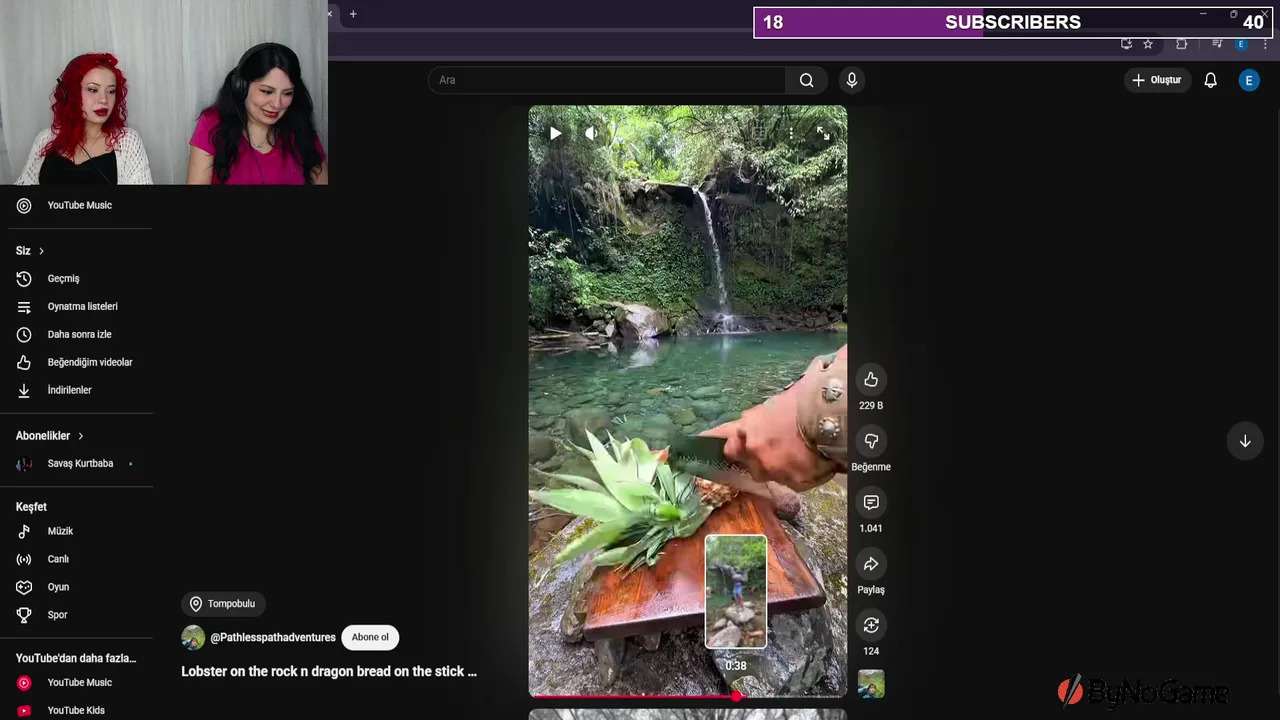Viewport: 1280px width, 720px height.
Task: Click the 'YouTube'dan daha fazla' heading
Action: coord(76,658)
